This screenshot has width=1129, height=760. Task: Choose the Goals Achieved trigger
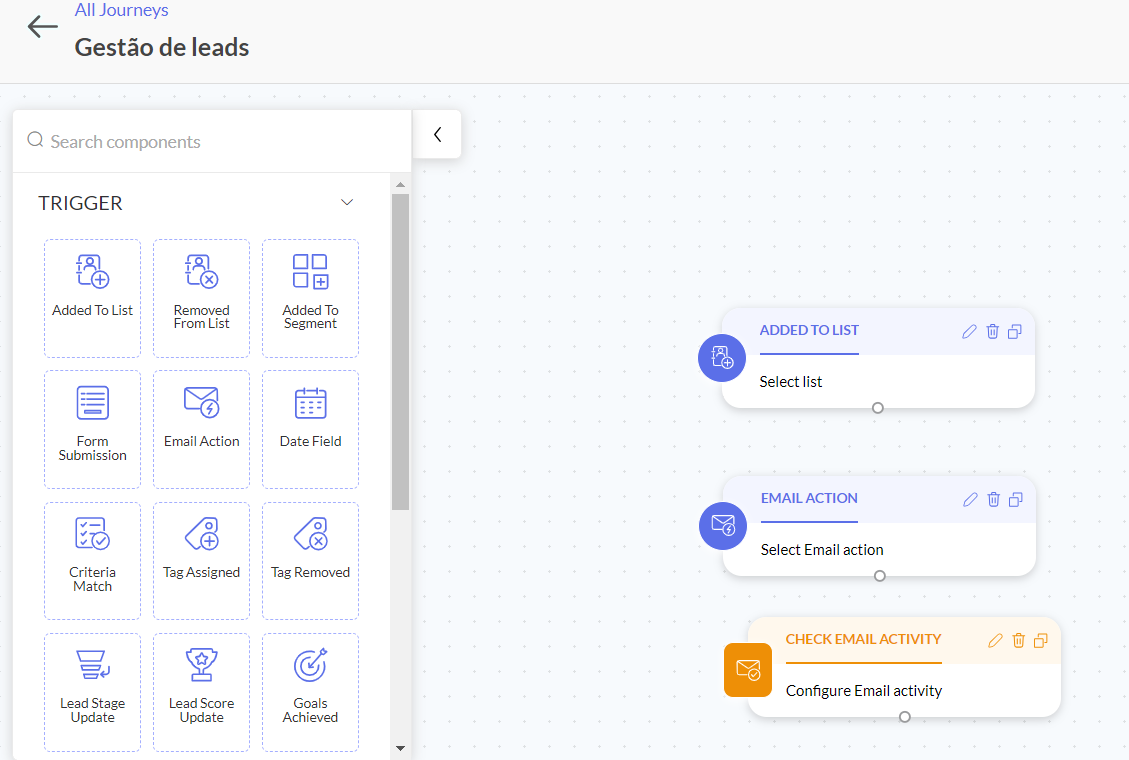coord(310,690)
